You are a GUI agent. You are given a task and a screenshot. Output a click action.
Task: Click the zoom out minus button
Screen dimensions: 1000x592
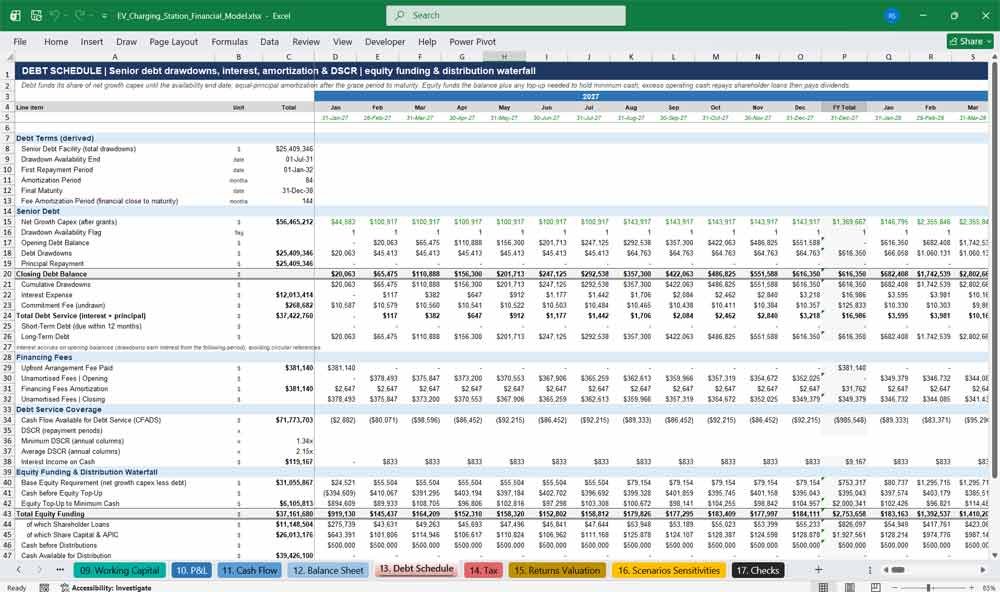point(895,587)
